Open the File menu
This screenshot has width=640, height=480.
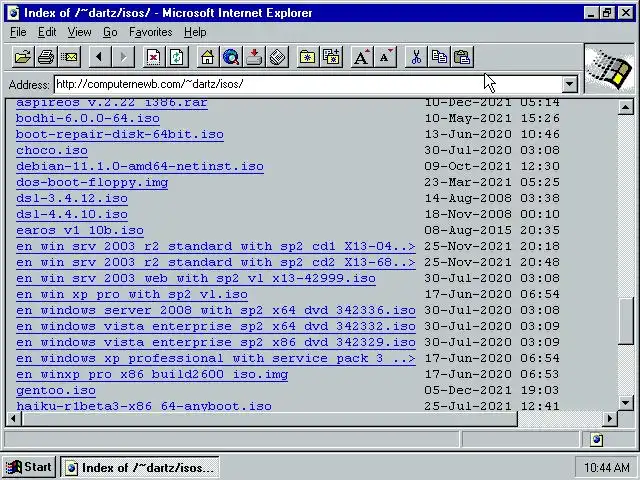click(x=18, y=32)
